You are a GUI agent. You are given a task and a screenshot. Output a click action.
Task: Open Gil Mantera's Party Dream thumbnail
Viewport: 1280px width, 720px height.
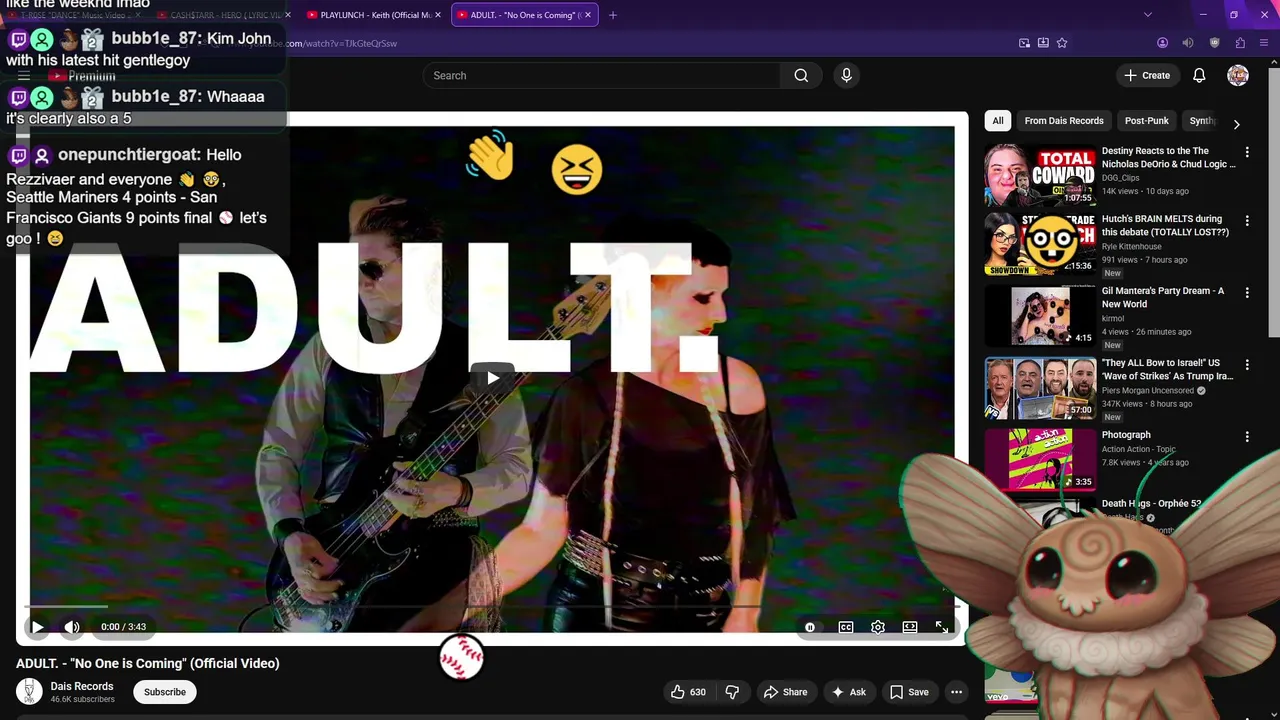click(x=1040, y=315)
